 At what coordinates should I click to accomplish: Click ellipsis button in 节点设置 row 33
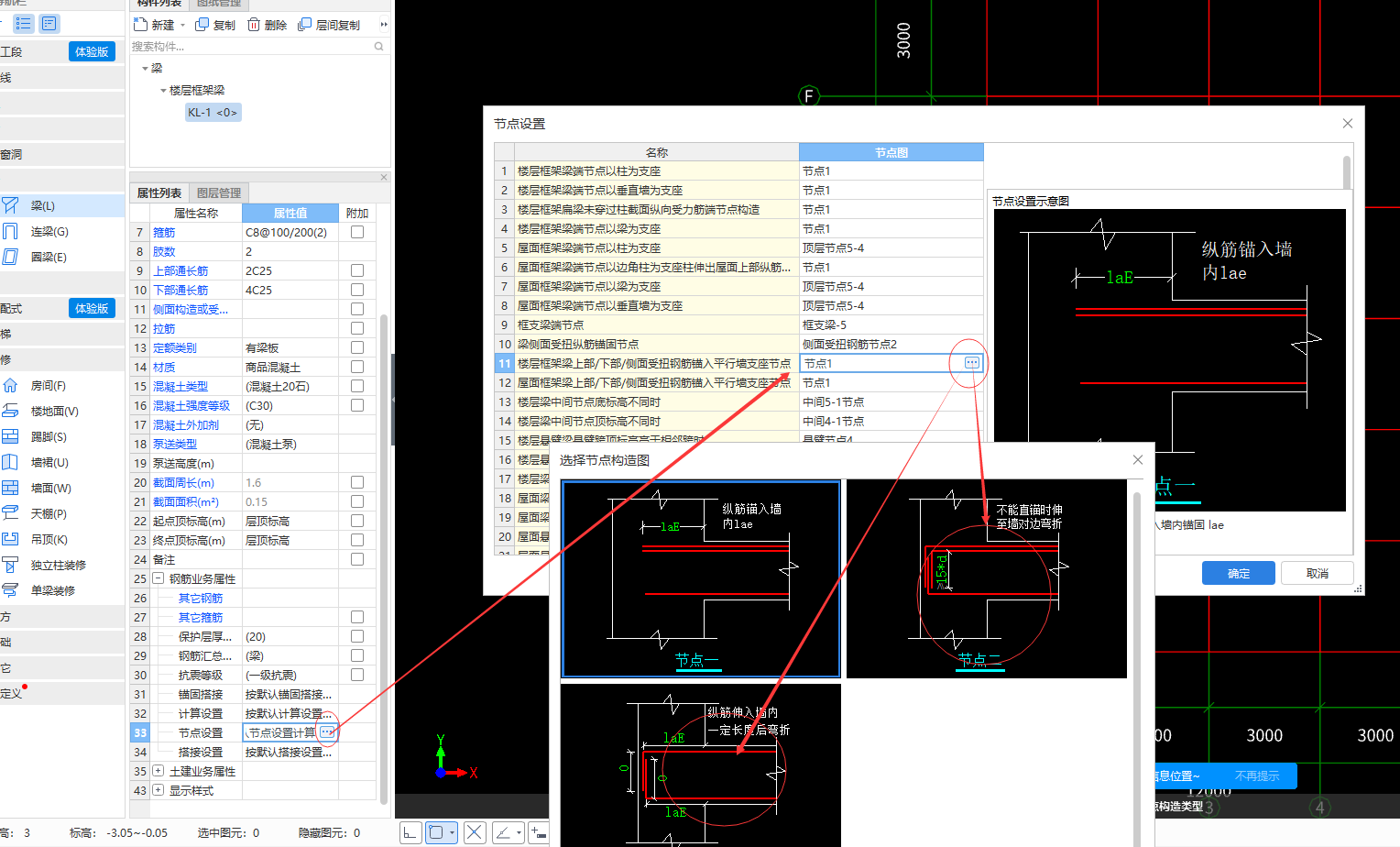(327, 731)
